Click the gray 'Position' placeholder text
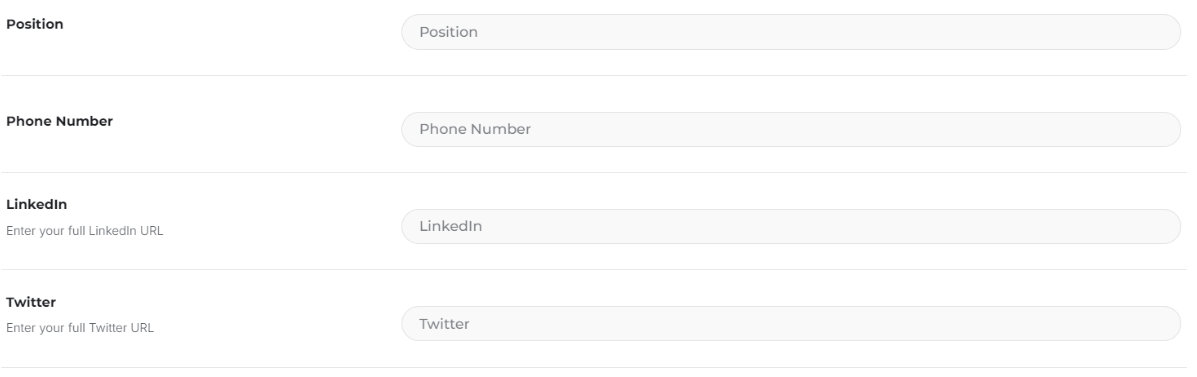The width and height of the screenshot is (1197, 377). pos(448,32)
